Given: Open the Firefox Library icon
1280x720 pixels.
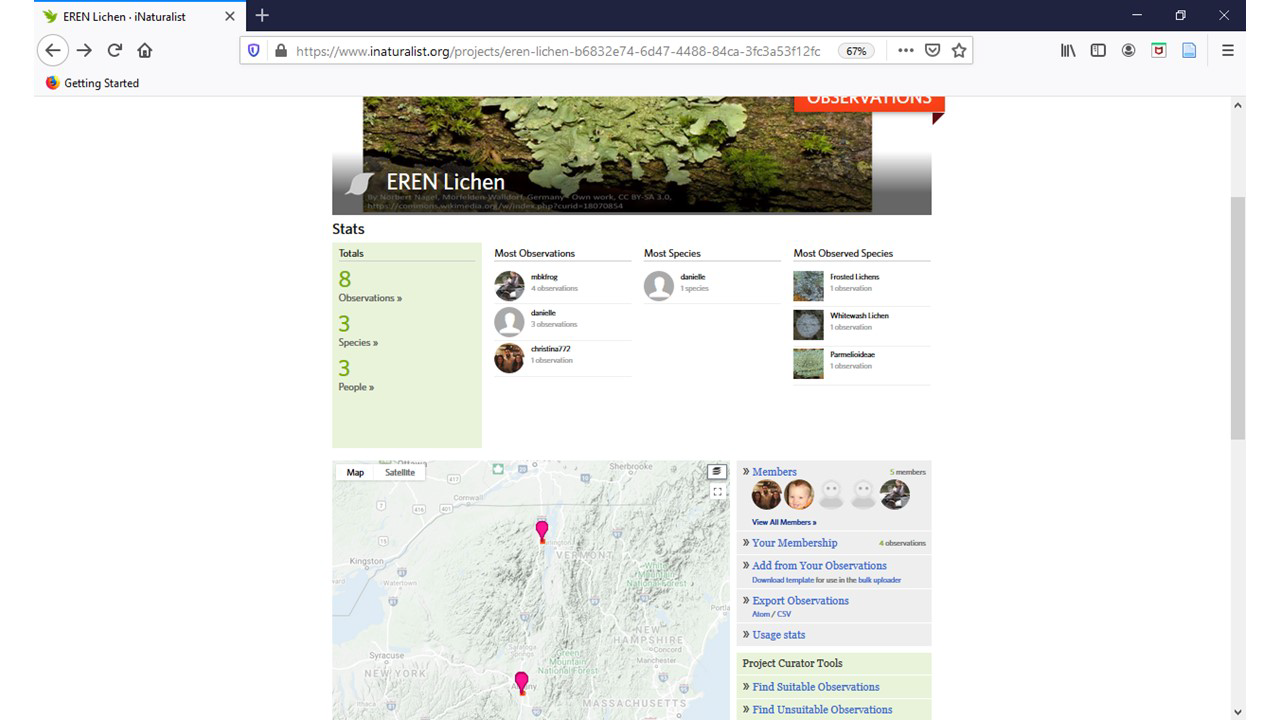Looking at the screenshot, I should pyautogui.click(x=1068, y=50).
